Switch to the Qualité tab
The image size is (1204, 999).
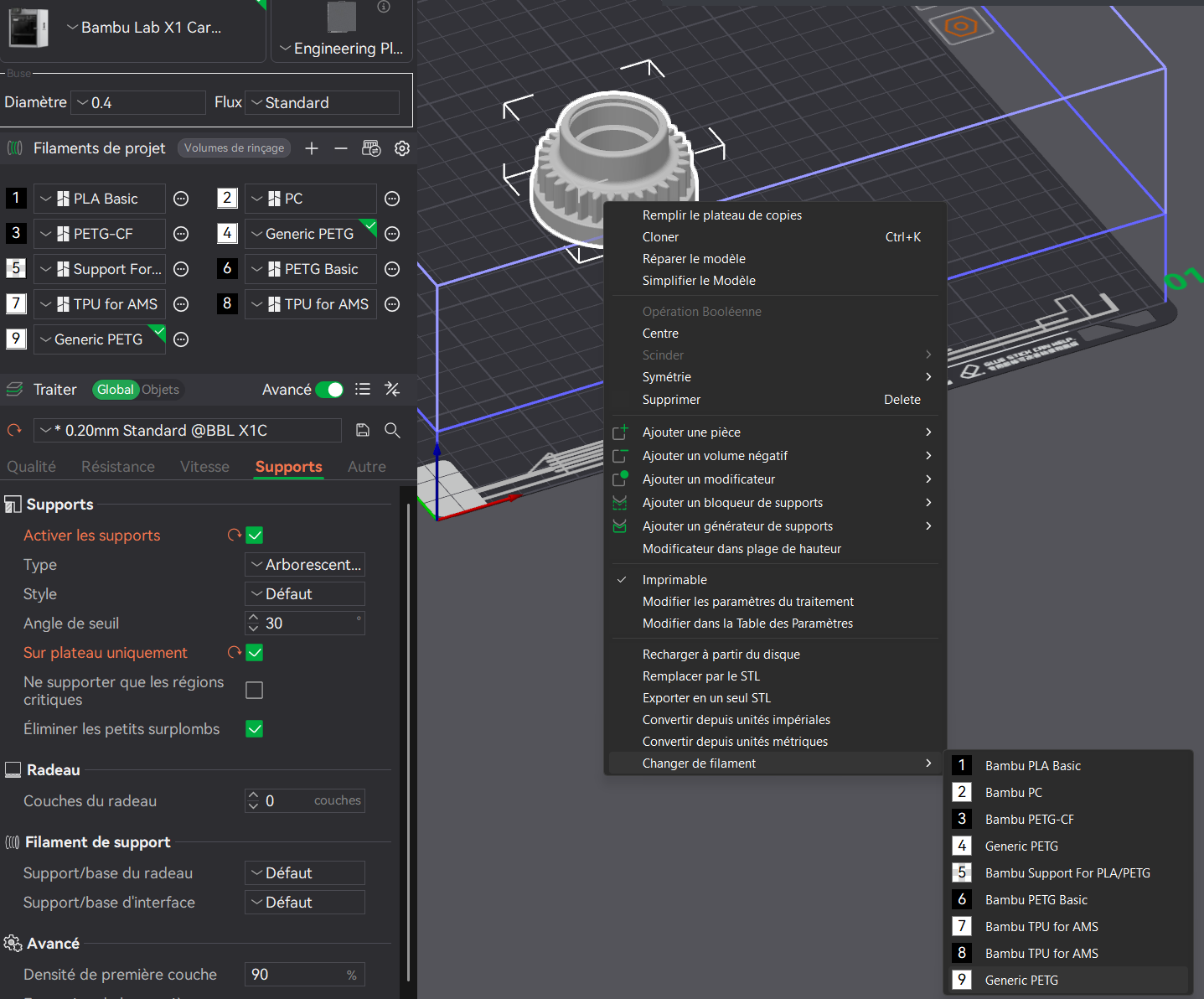click(32, 467)
